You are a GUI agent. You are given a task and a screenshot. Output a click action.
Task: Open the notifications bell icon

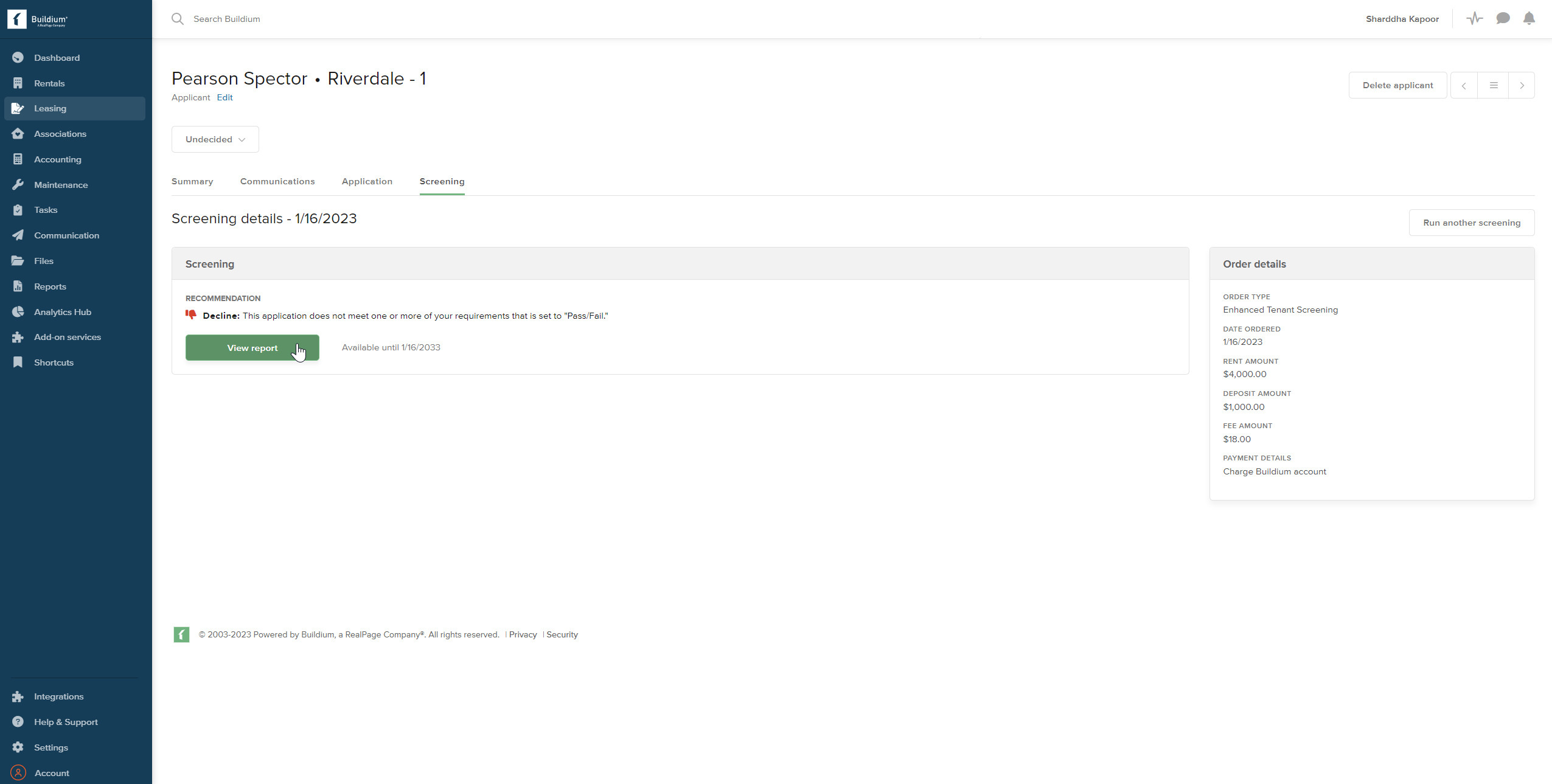[1529, 19]
